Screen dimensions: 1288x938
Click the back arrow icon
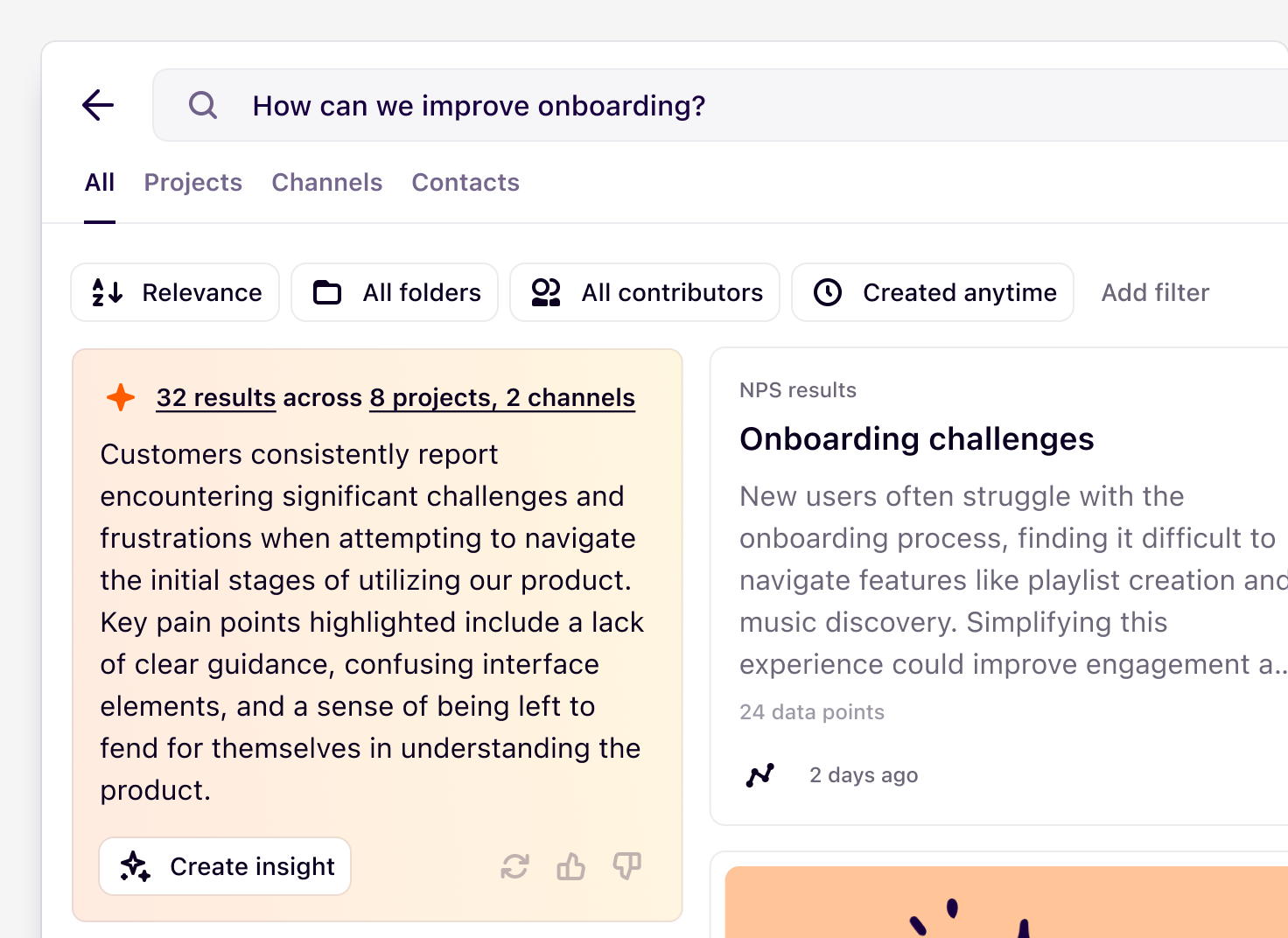pyautogui.click(x=97, y=105)
